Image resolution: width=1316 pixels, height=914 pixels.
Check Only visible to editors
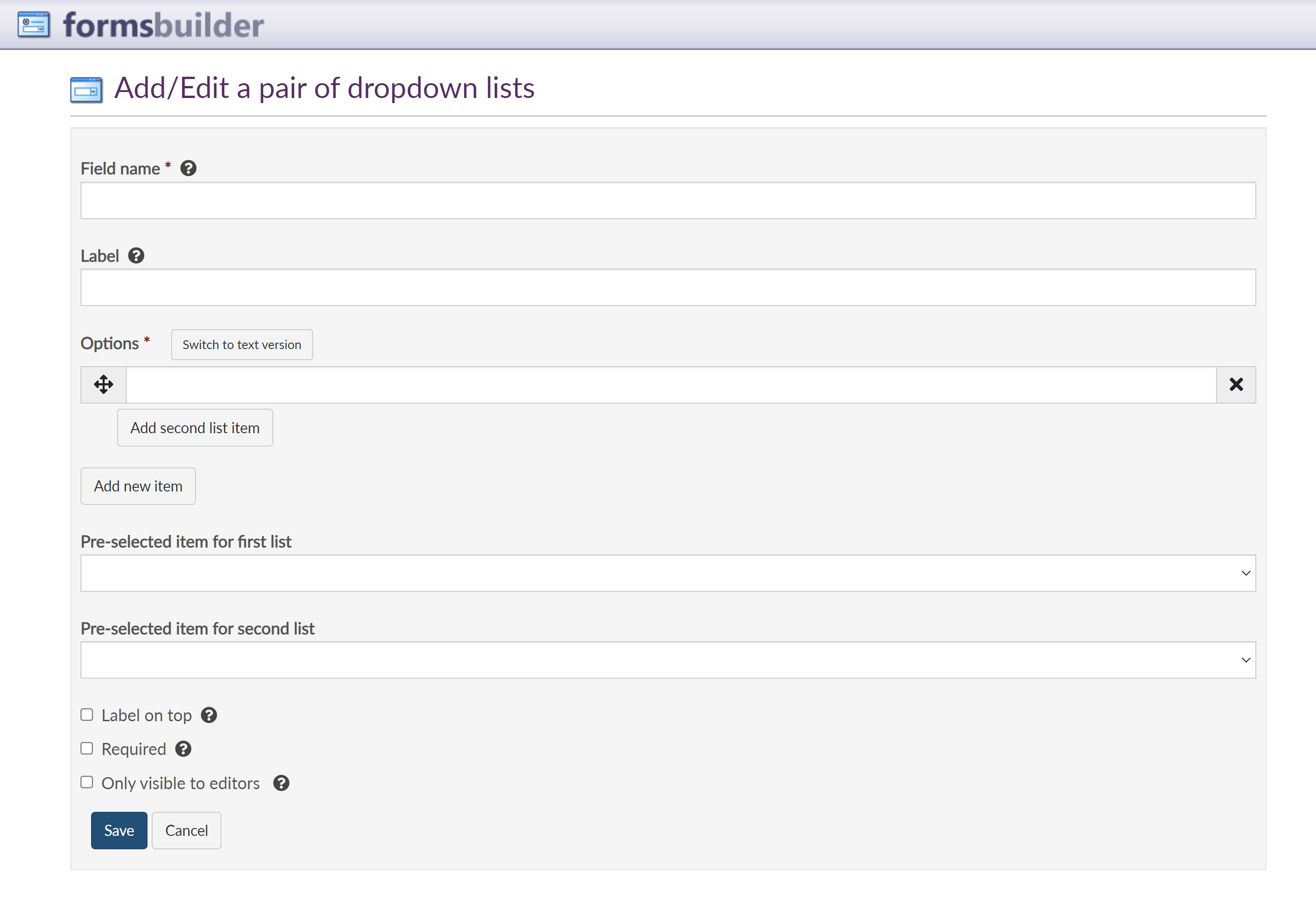tap(87, 782)
